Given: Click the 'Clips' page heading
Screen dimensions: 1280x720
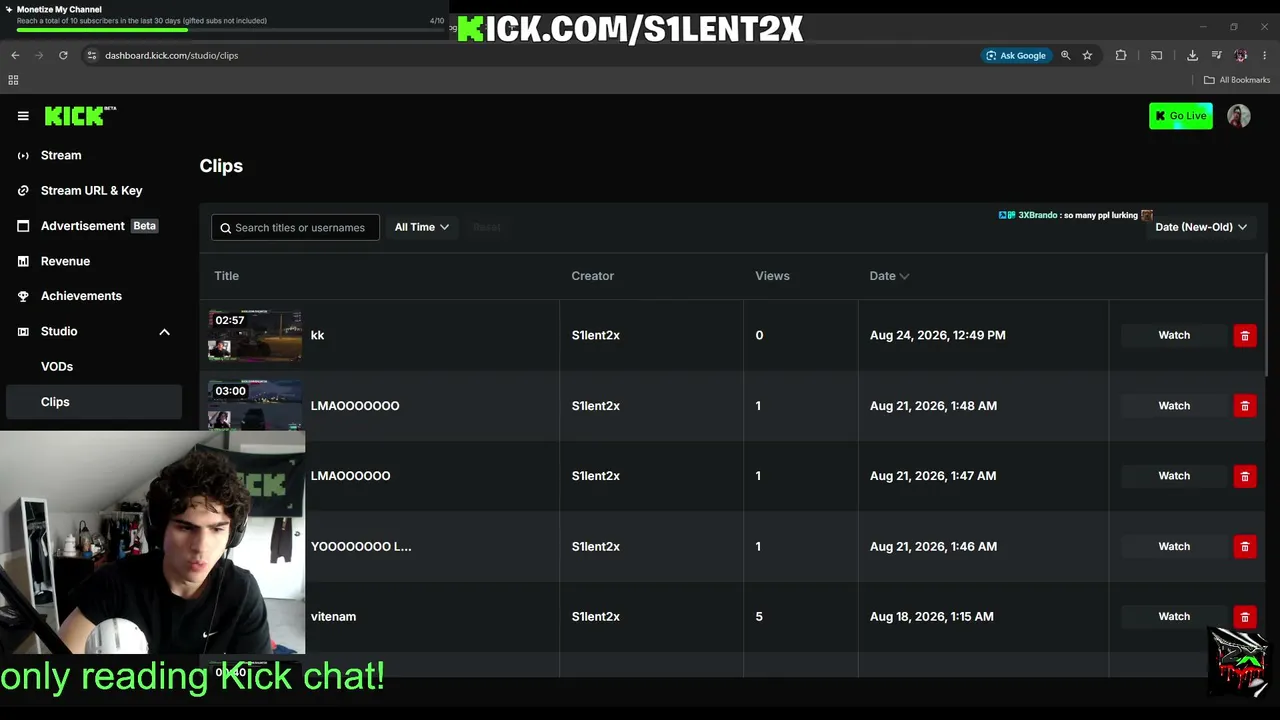Looking at the screenshot, I should 221,166.
